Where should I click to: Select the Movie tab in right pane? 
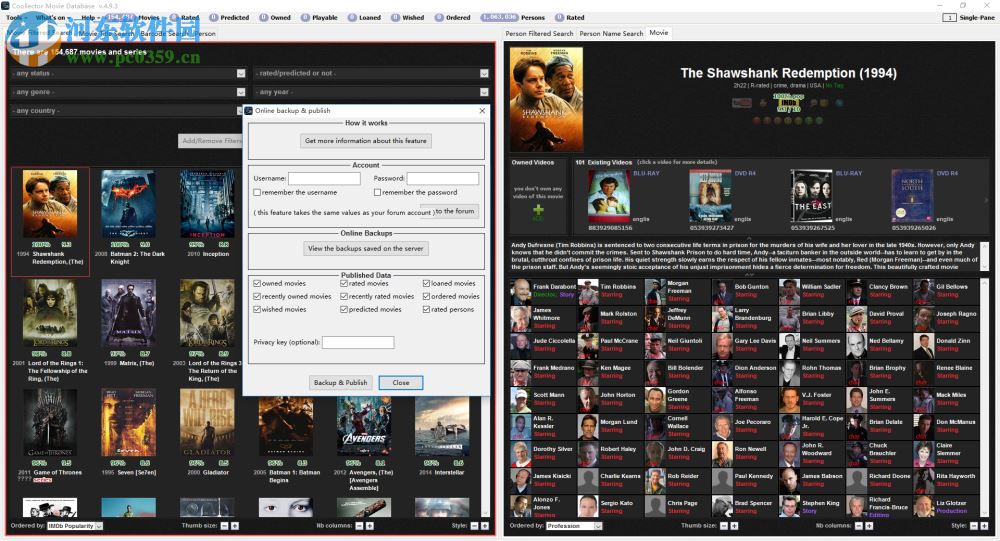click(659, 33)
